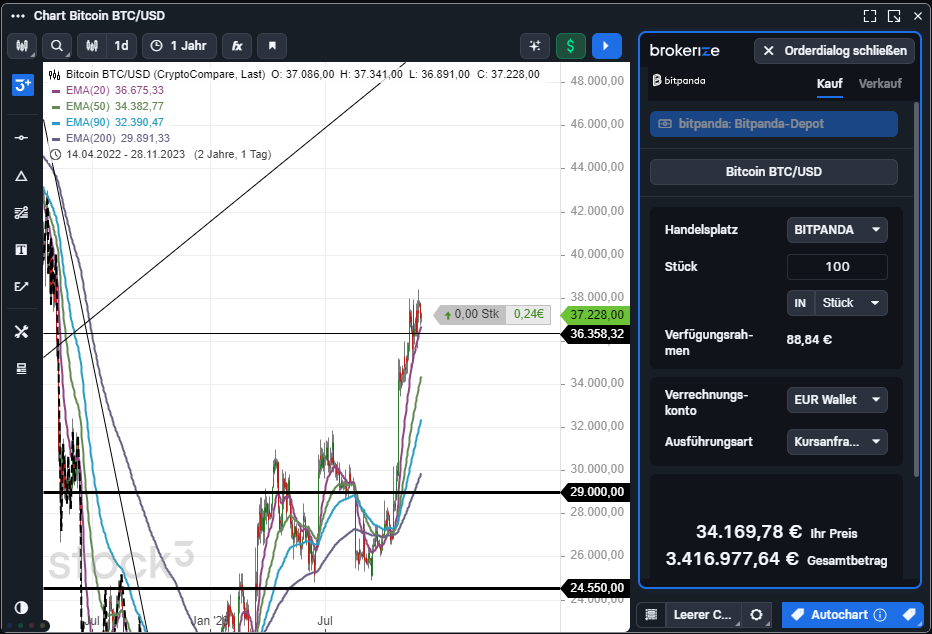Click the IN unit toggle button
The width and height of the screenshot is (932, 634).
point(801,303)
